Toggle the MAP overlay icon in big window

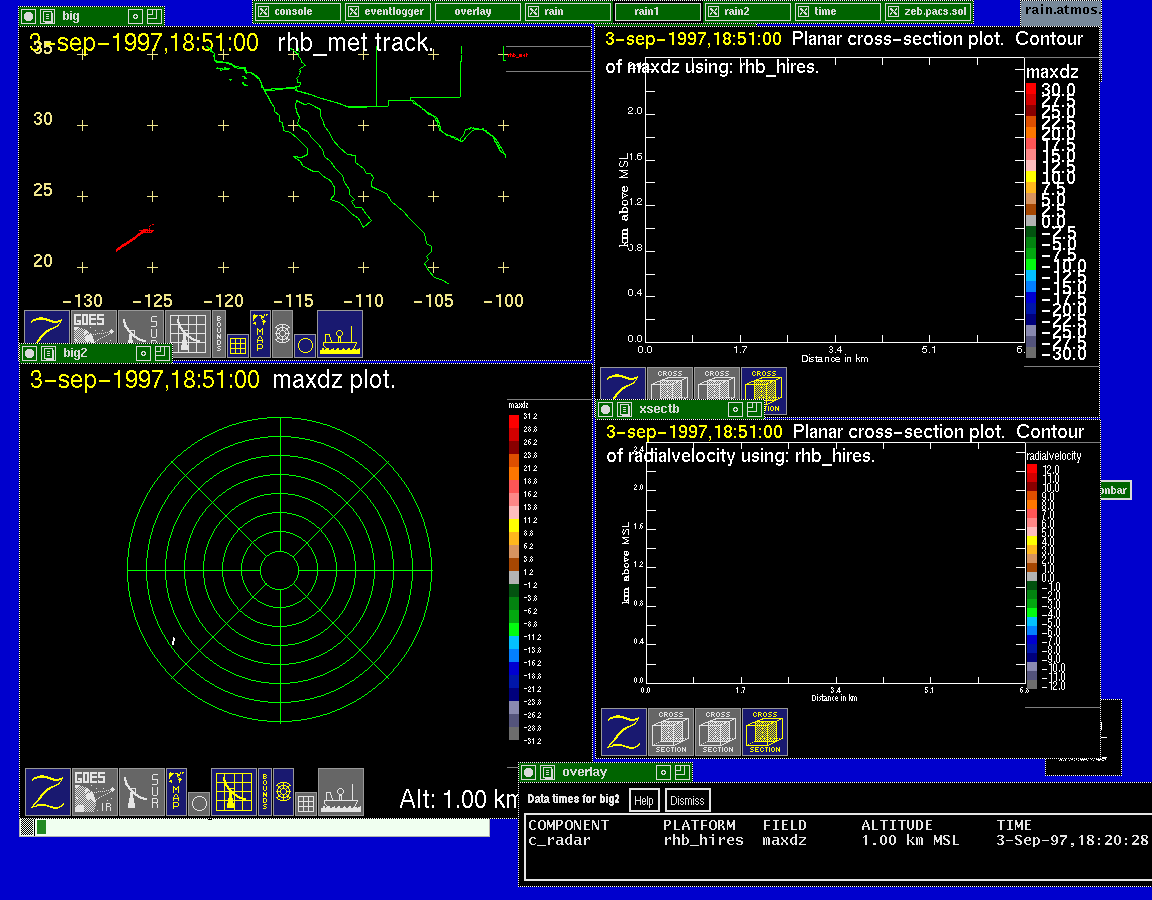pos(260,334)
